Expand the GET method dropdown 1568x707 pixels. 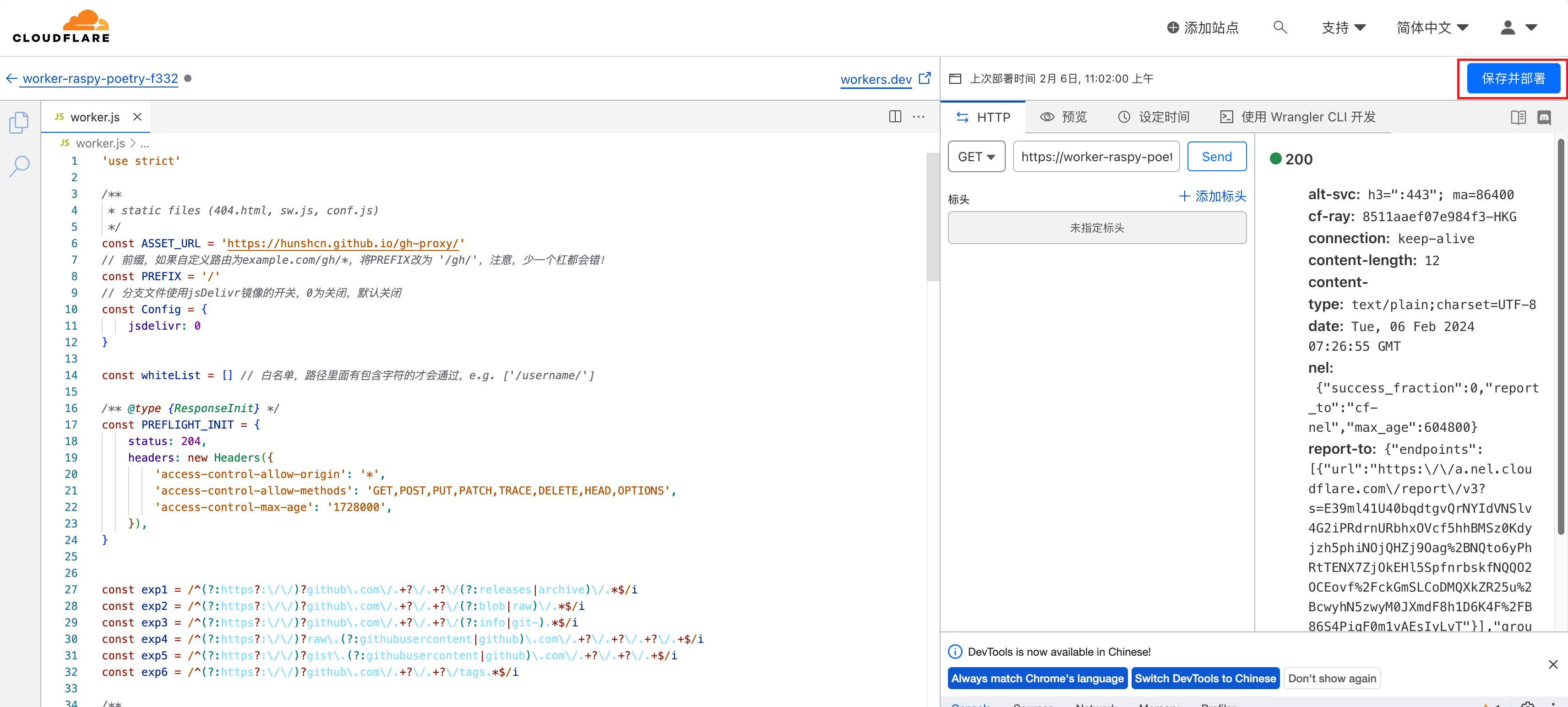pyautogui.click(x=976, y=157)
